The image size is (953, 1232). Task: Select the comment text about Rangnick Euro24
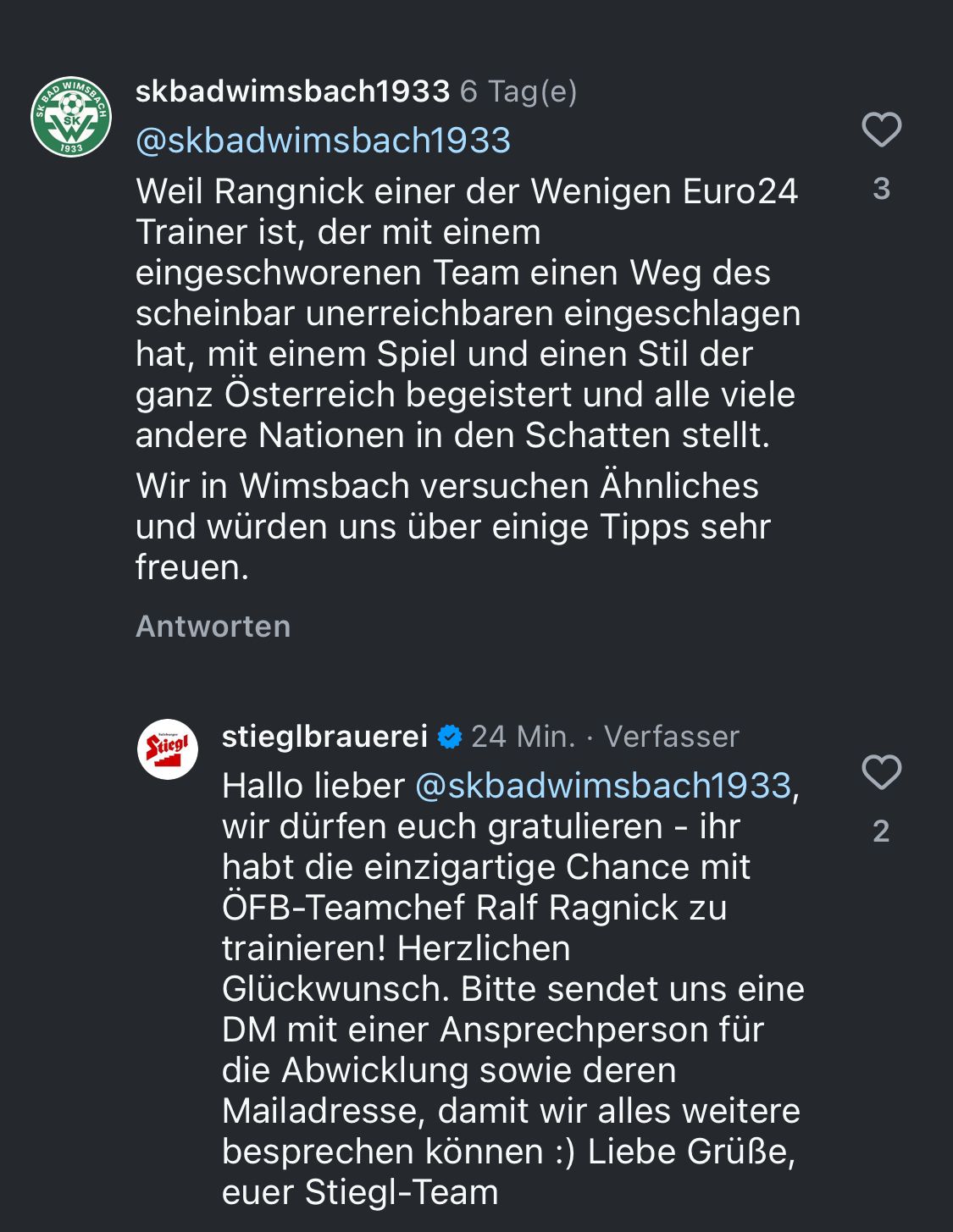(x=468, y=313)
